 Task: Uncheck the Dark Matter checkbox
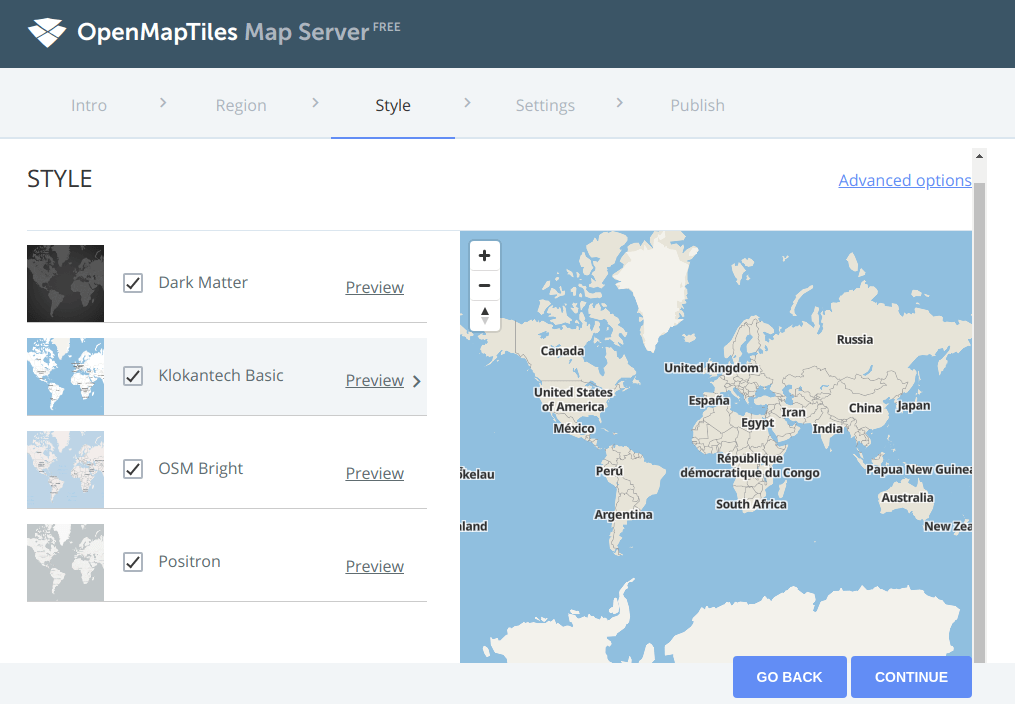point(133,283)
